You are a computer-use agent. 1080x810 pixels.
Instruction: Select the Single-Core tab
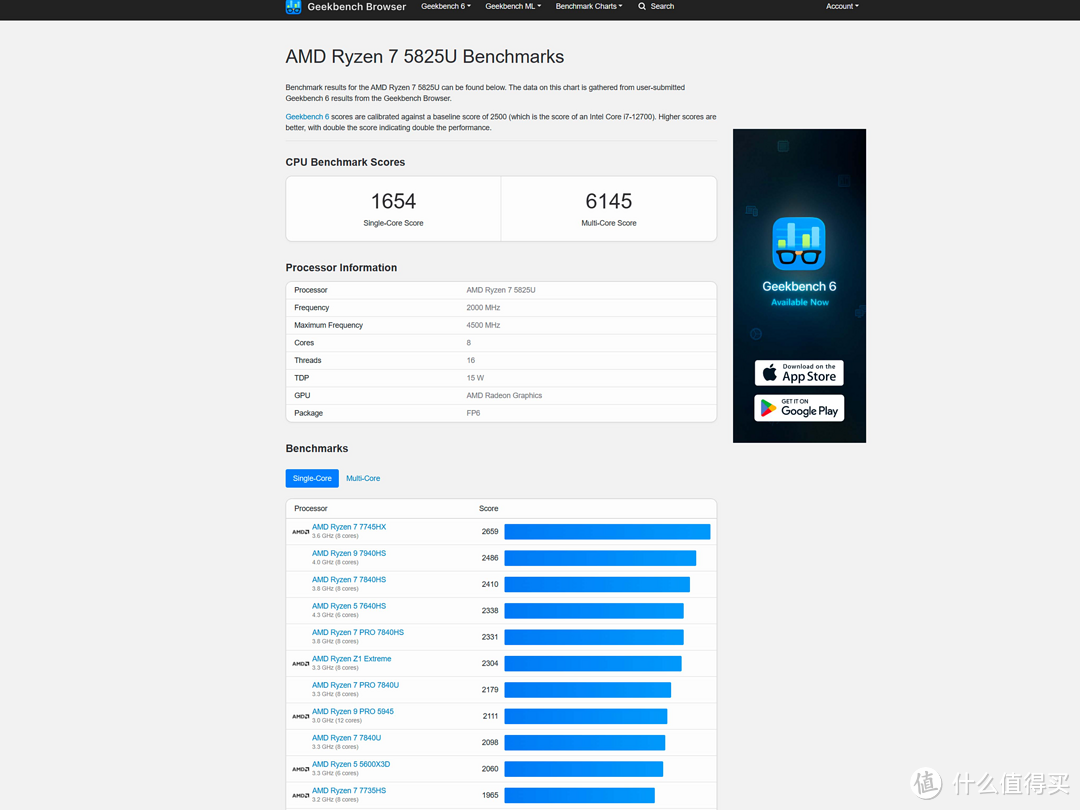(x=312, y=478)
